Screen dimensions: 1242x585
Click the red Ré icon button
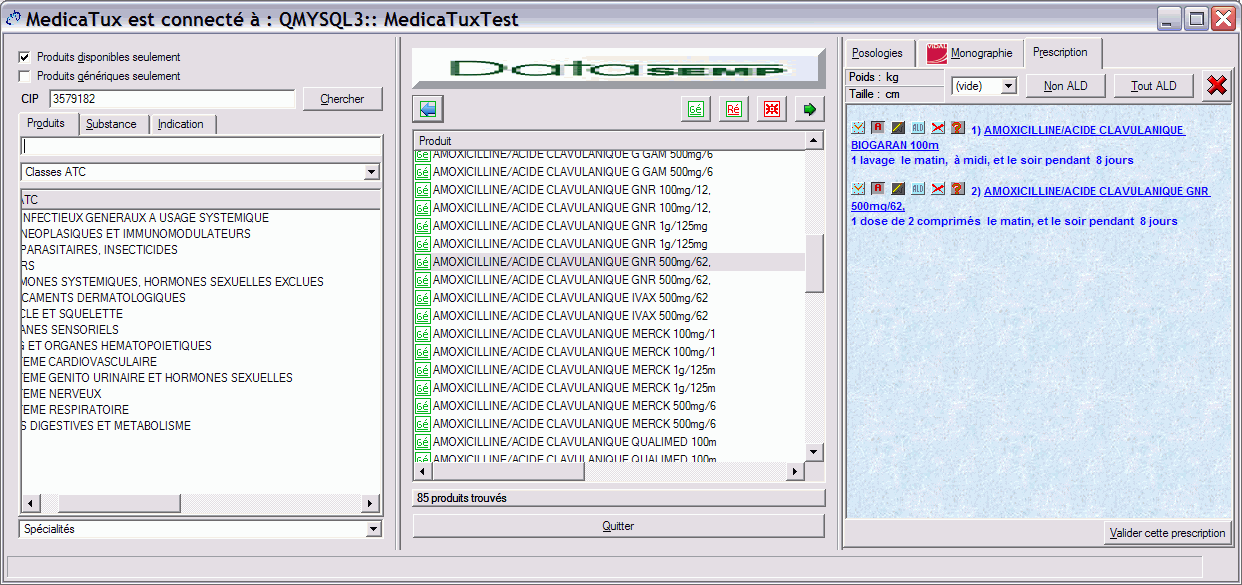pyautogui.click(x=733, y=109)
